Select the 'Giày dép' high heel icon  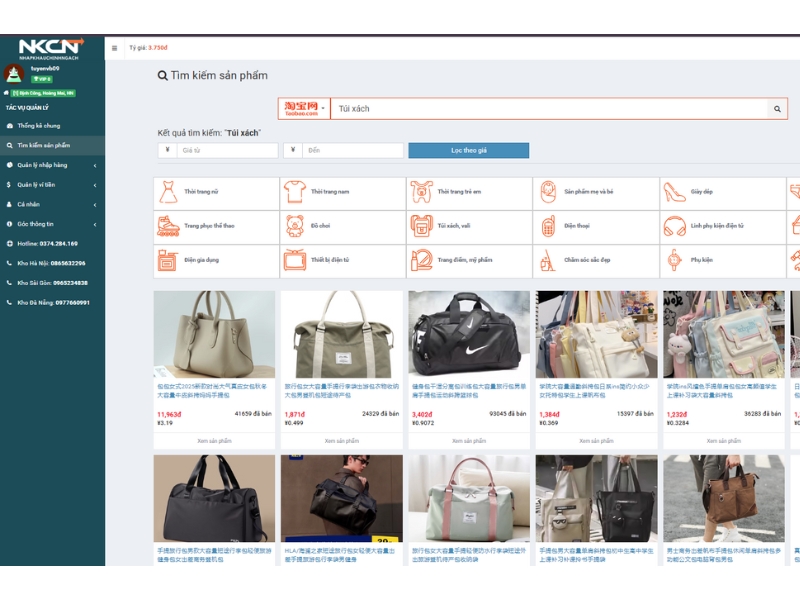click(x=675, y=191)
